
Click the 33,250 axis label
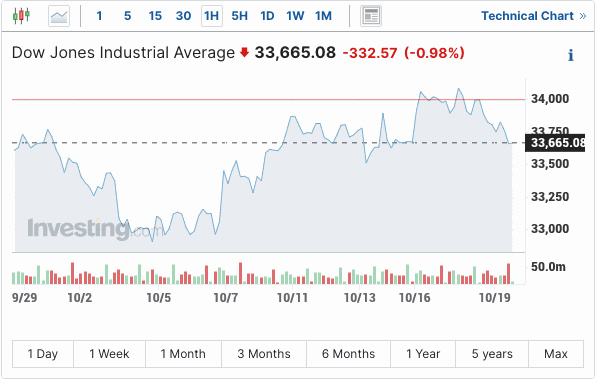[550, 197]
